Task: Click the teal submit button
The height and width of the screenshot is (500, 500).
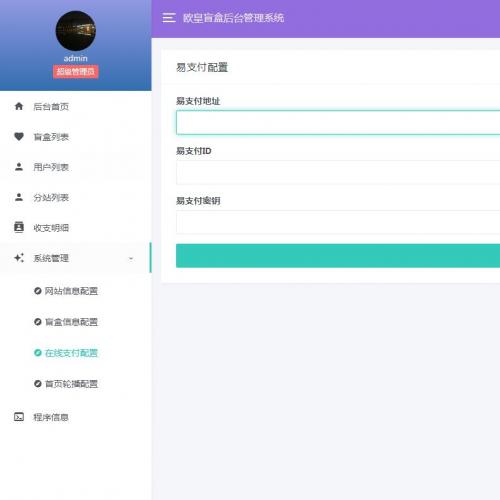Action: tap(338, 256)
